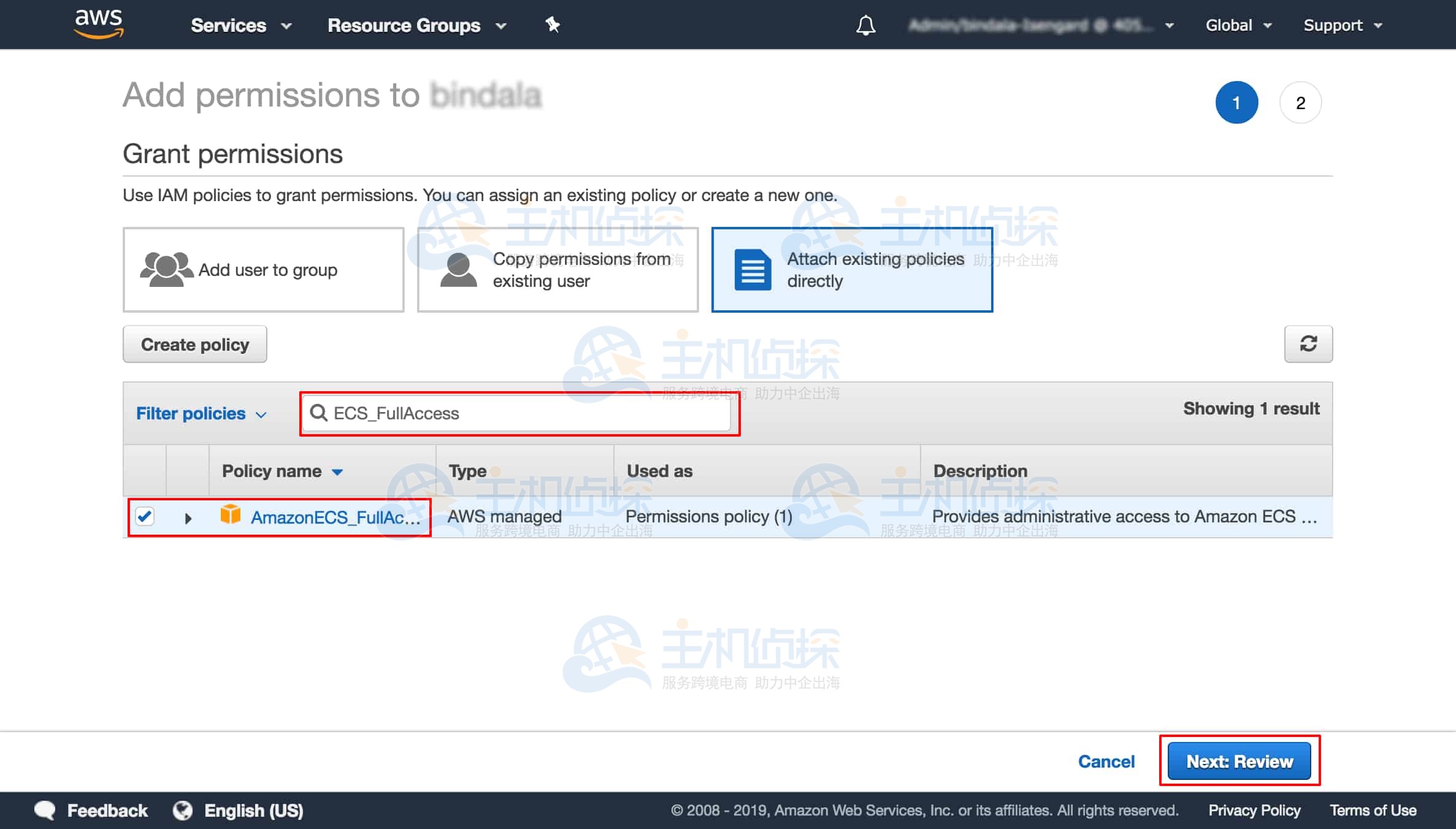Click the orange AmazonECS policy box icon

point(230,514)
